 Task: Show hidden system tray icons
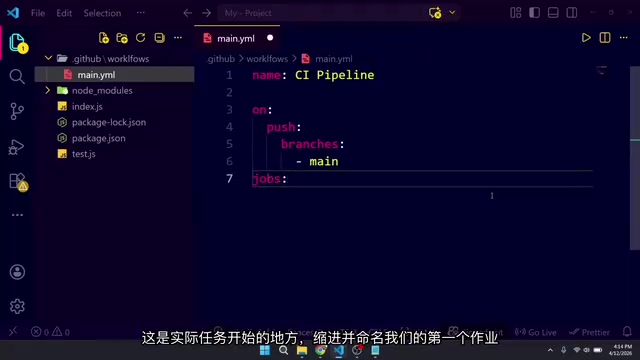[550, 350]
